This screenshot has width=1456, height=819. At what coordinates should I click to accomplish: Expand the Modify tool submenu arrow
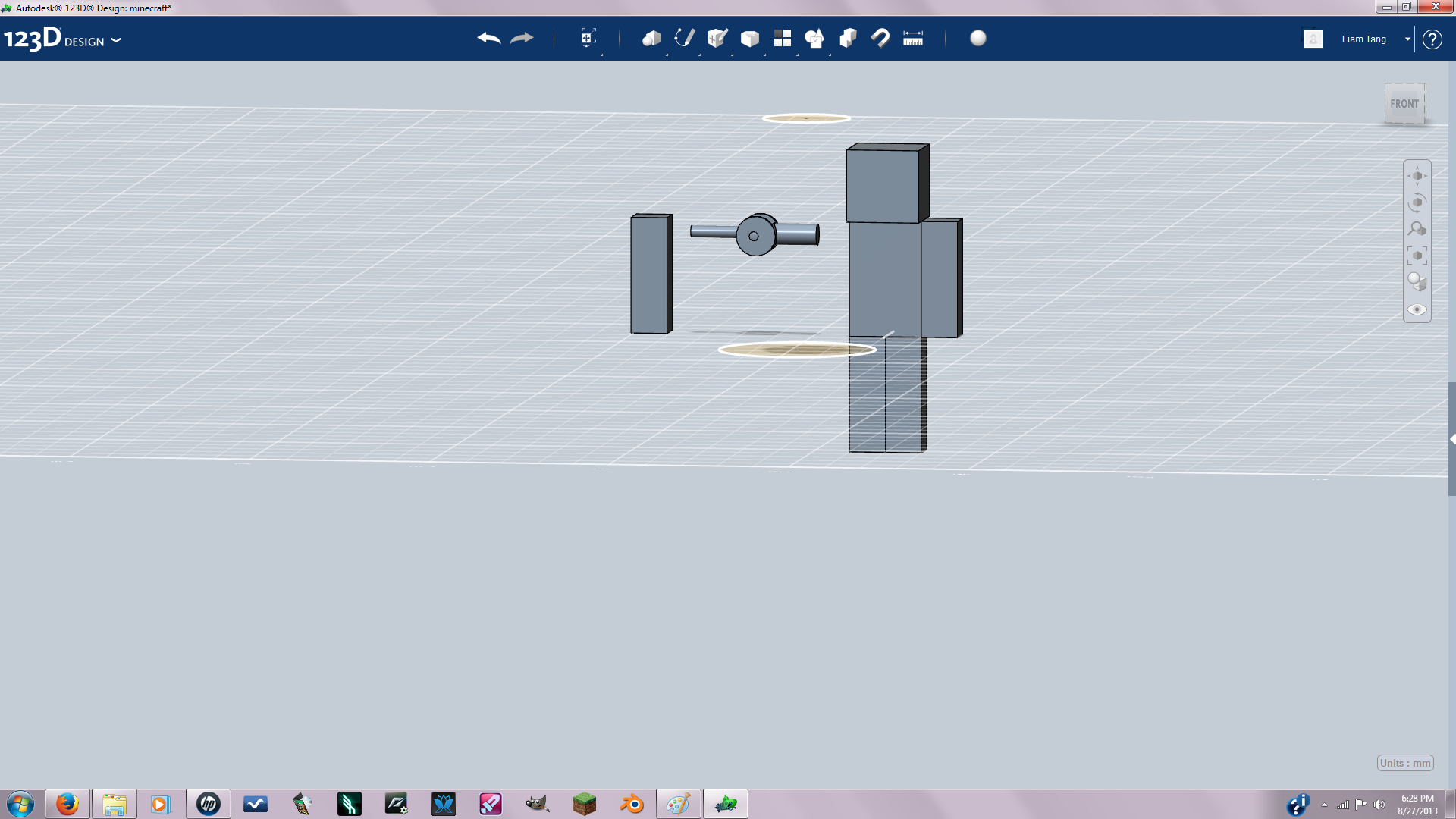(x=765, y=55)
